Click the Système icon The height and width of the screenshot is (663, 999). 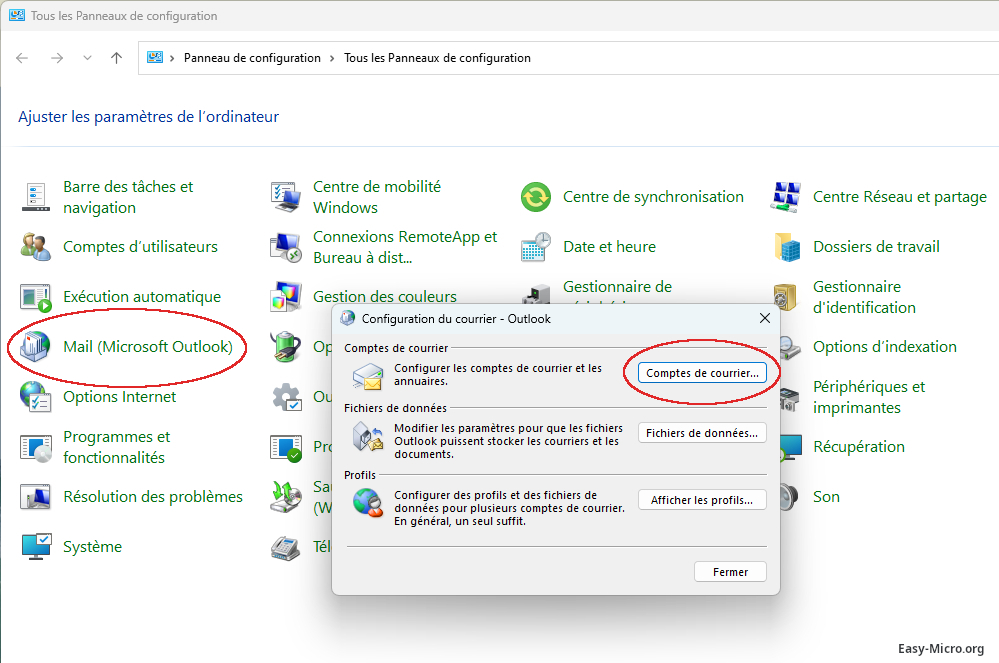(x=36, y=546)
